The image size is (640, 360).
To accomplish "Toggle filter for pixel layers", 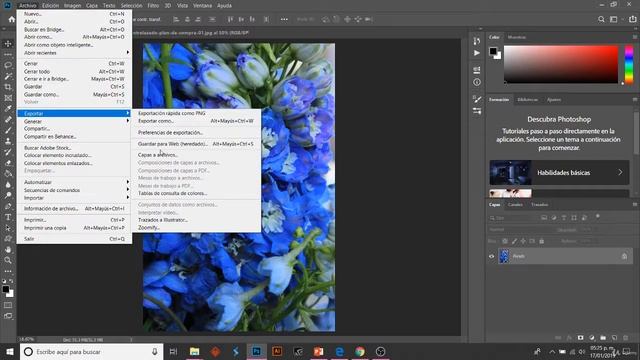I will coord(544,218).
